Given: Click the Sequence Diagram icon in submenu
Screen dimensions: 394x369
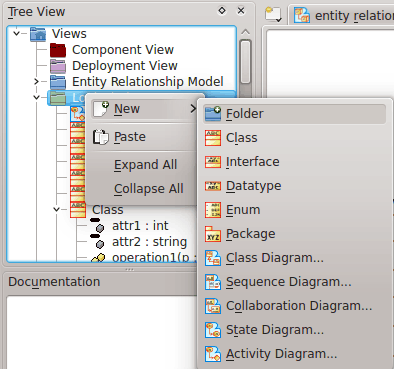Looking at the screenshot, I should (x=213, y=282).
